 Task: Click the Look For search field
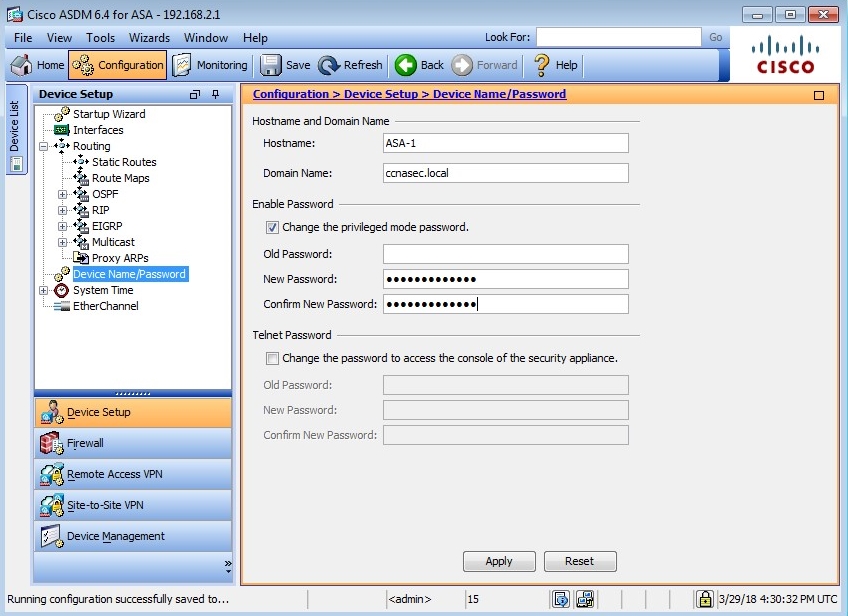point(619,37)
